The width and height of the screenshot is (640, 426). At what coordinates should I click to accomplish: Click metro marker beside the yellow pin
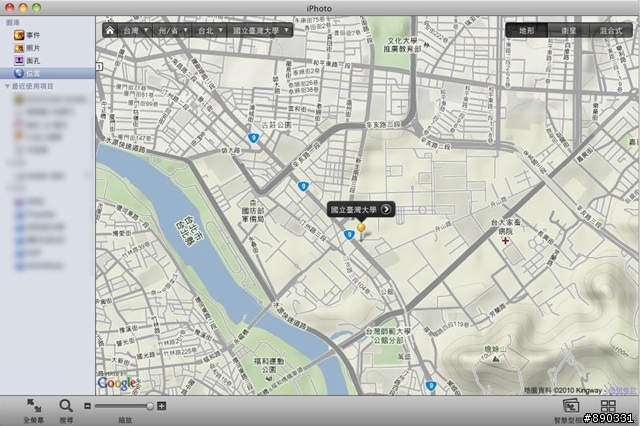point(349,235)
